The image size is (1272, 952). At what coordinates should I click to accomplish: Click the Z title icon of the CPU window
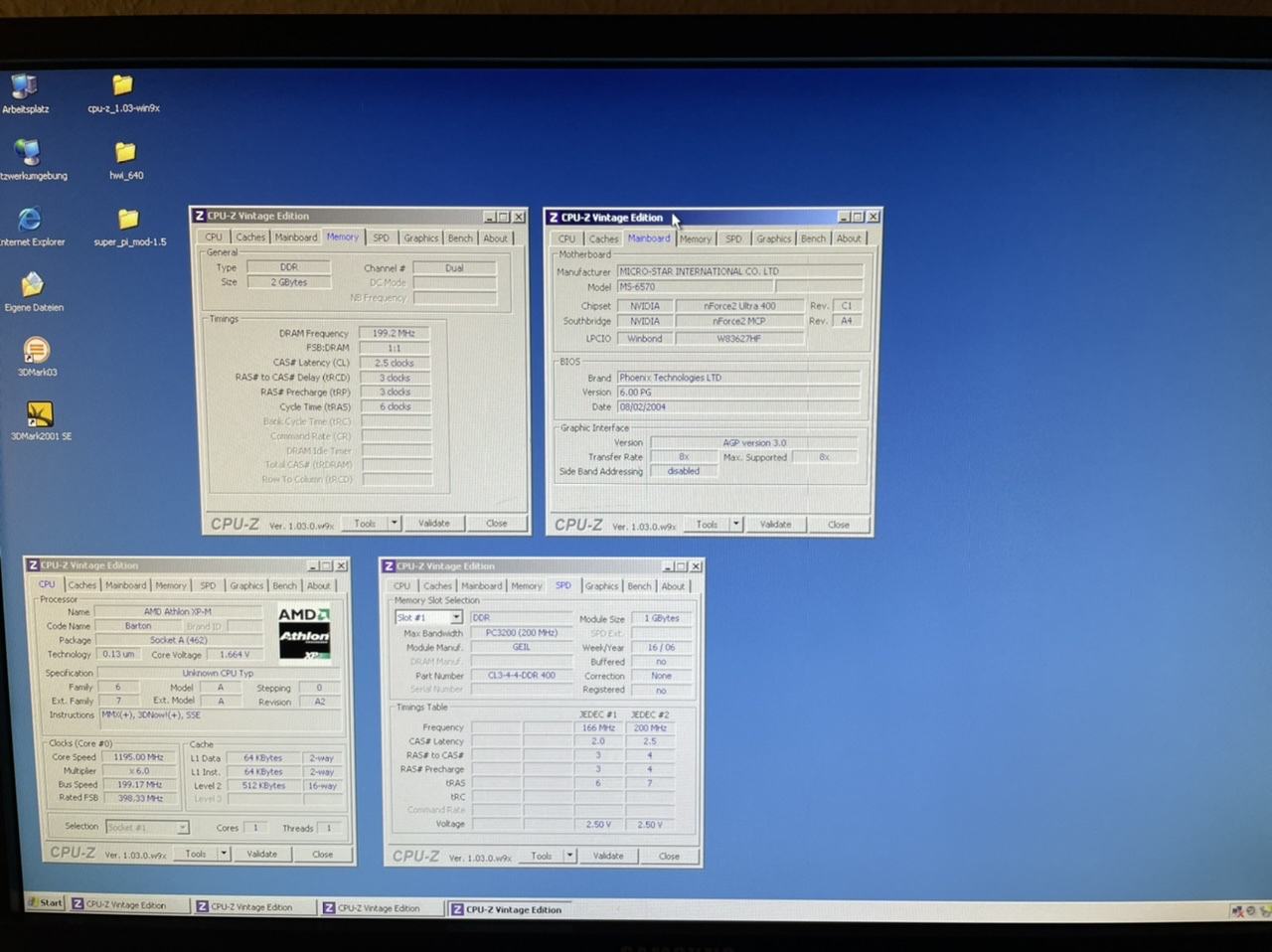[33, 565]
